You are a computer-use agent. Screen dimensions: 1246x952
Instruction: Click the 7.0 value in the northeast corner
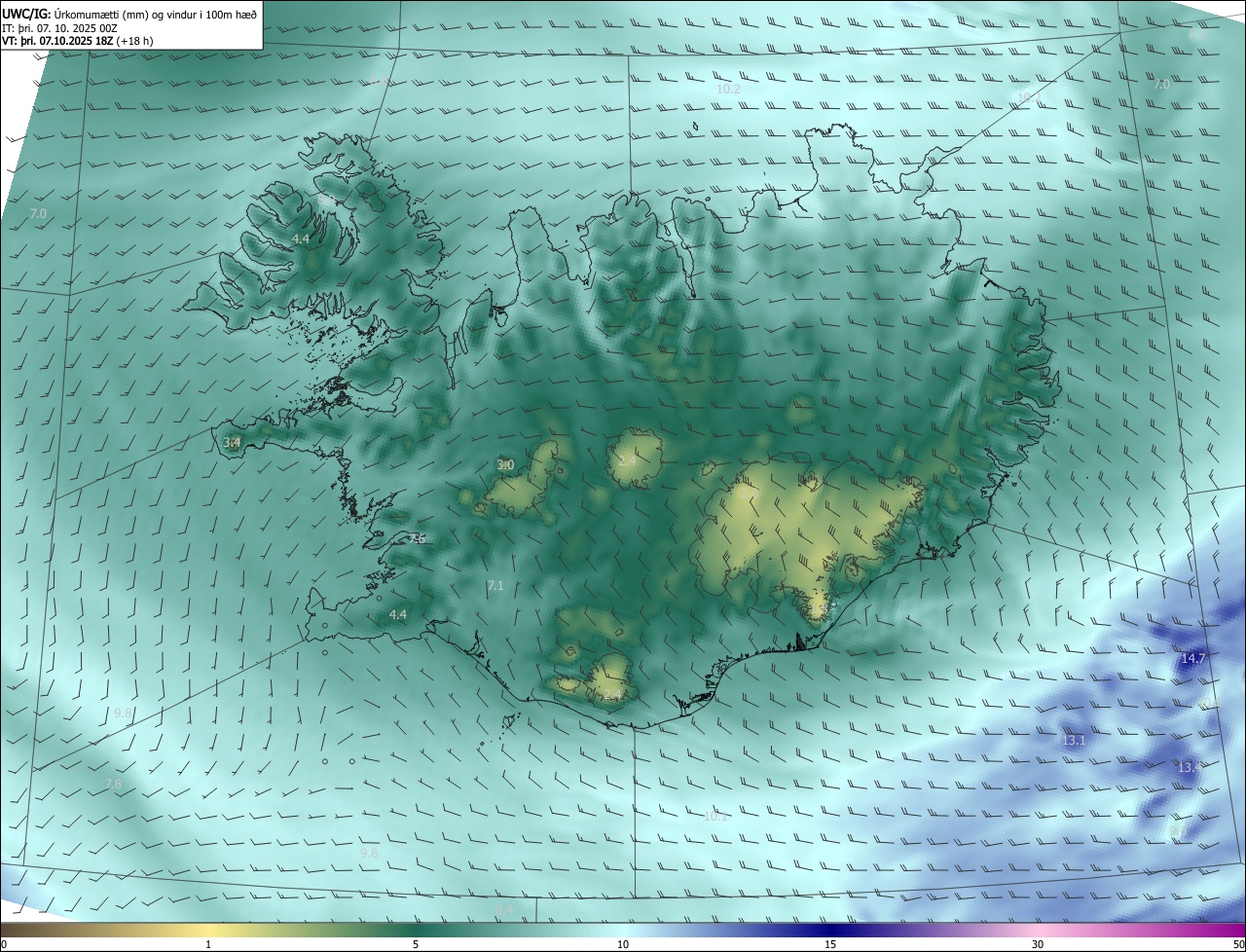click(x=1161, y=86)
